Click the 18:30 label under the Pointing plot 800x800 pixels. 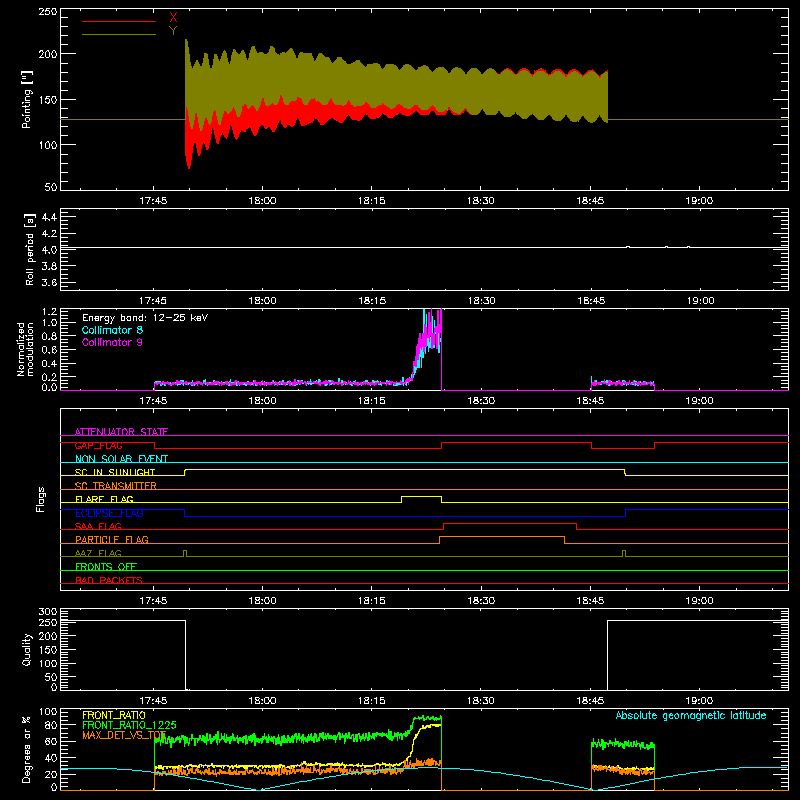tap(481, 201)
